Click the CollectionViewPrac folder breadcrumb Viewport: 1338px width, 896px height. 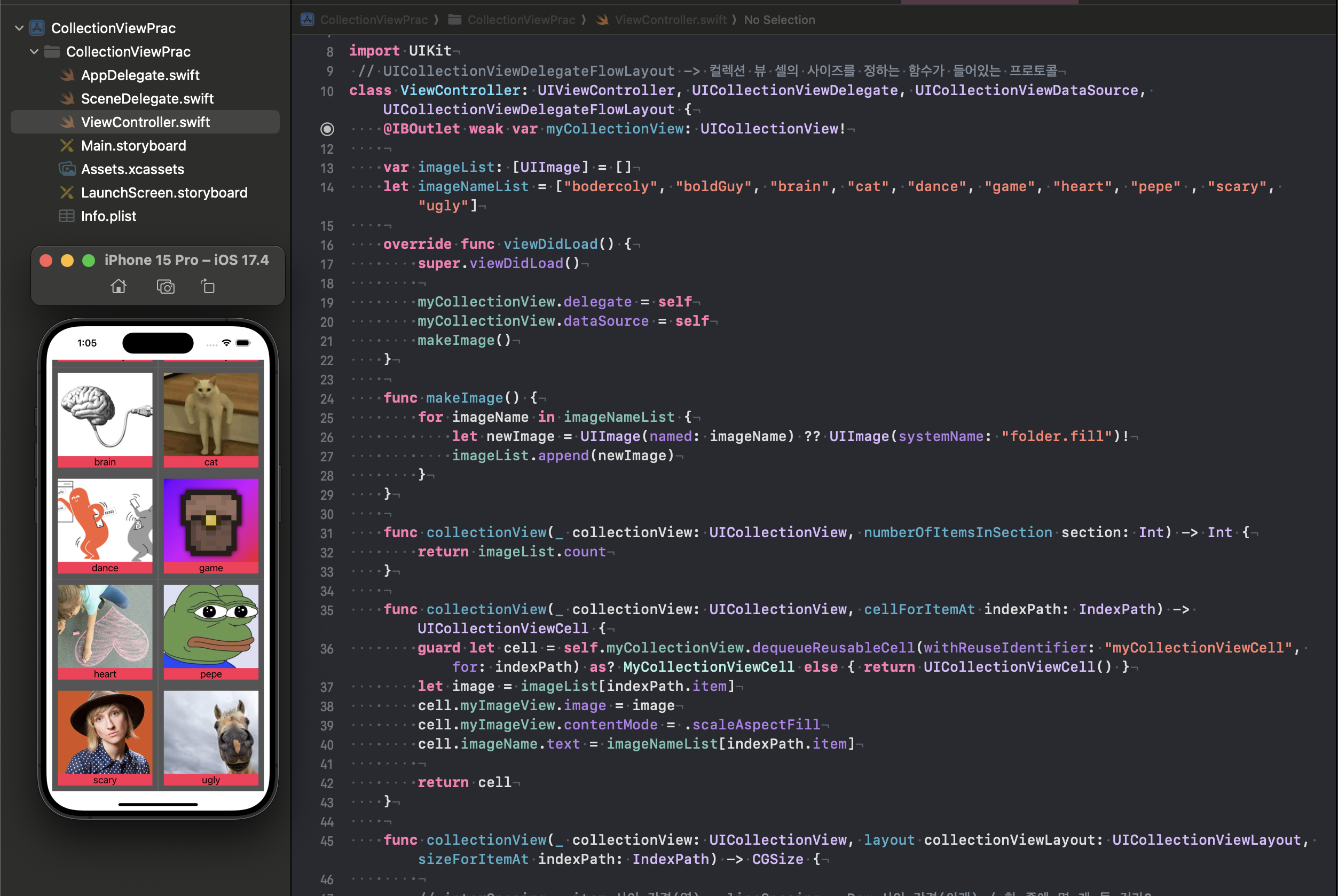[x=521, y=20]
